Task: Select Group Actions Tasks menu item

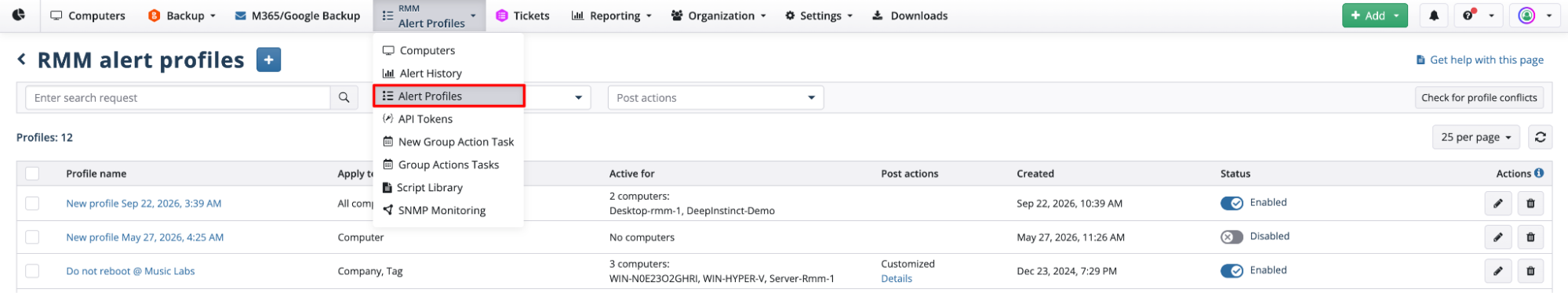Action: coord(449,165)
